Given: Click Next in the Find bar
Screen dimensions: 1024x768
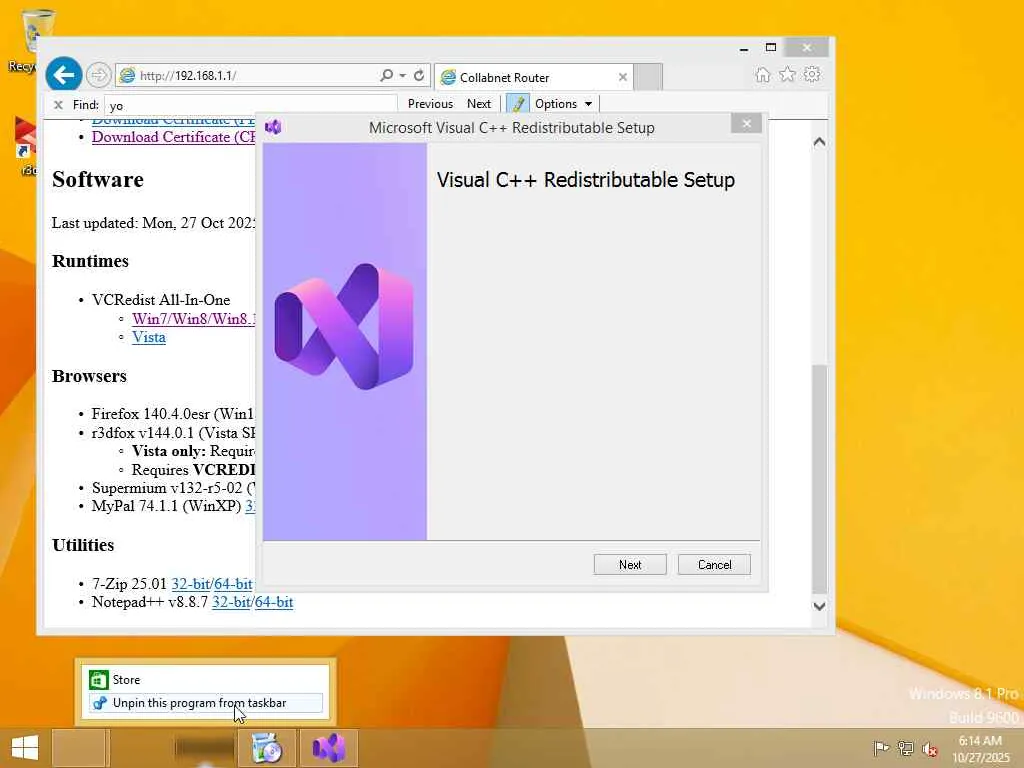Looking at the screenshot, I should [x=479, y=104].
